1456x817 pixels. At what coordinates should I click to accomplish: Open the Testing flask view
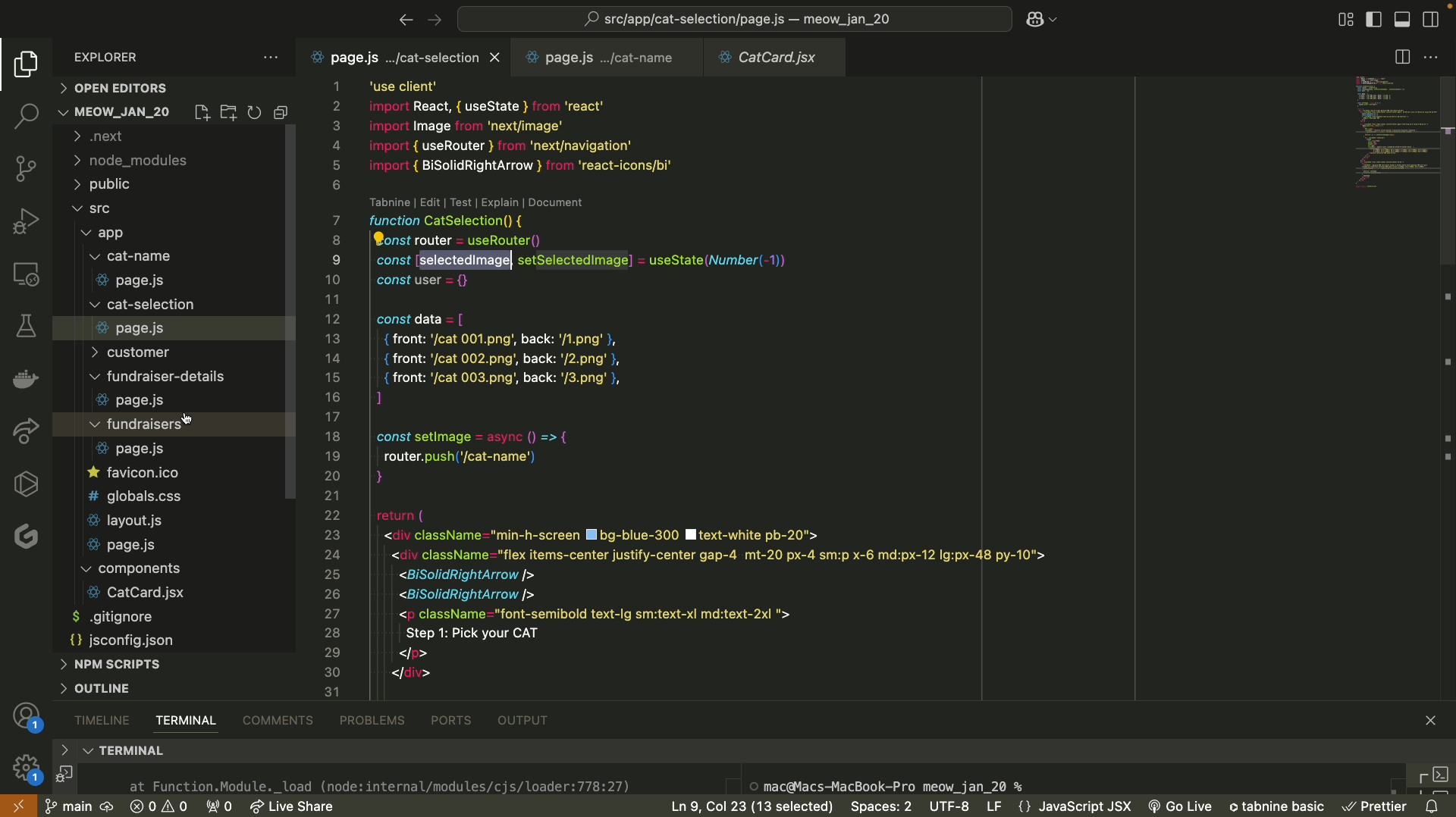pyautogui.click(x=26, y=326)
